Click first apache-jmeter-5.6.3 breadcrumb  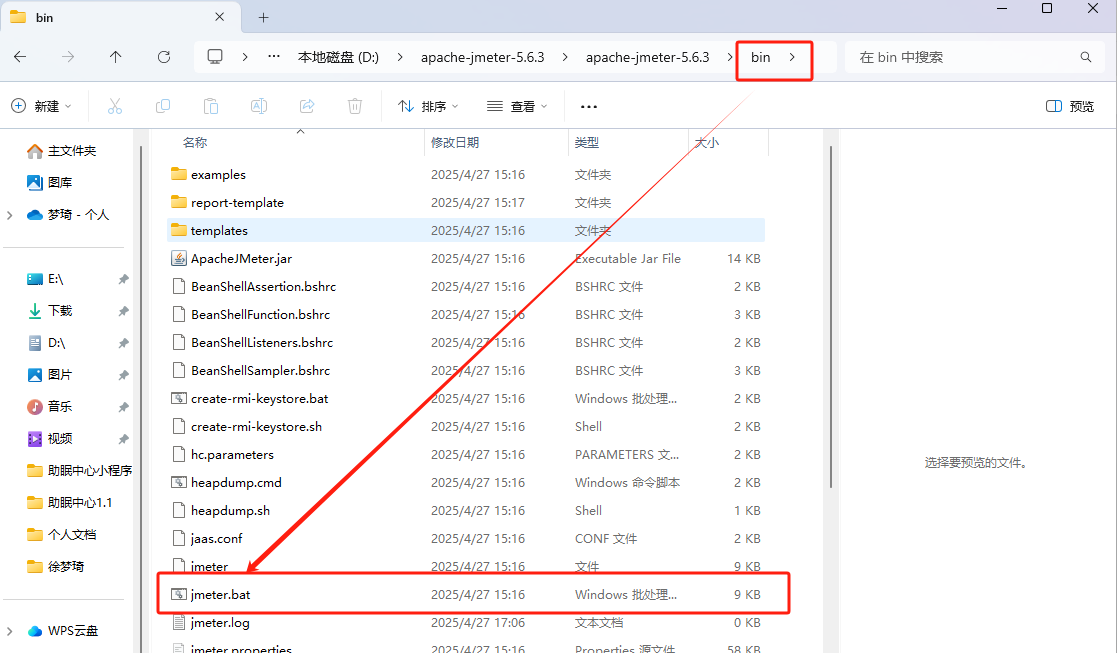[x=482, y=57]
